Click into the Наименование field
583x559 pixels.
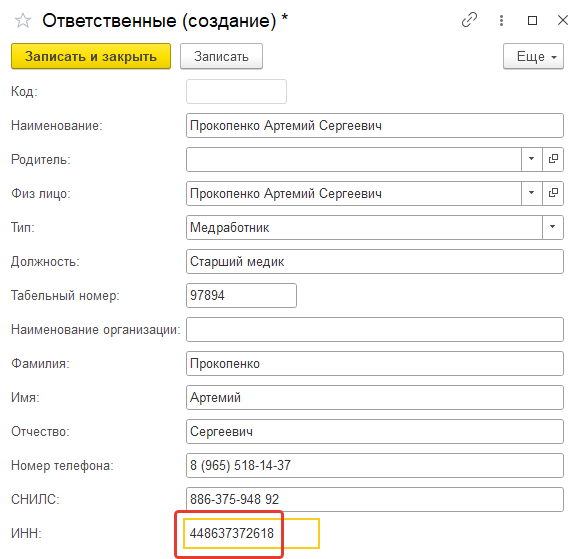(x=375, y=125)
